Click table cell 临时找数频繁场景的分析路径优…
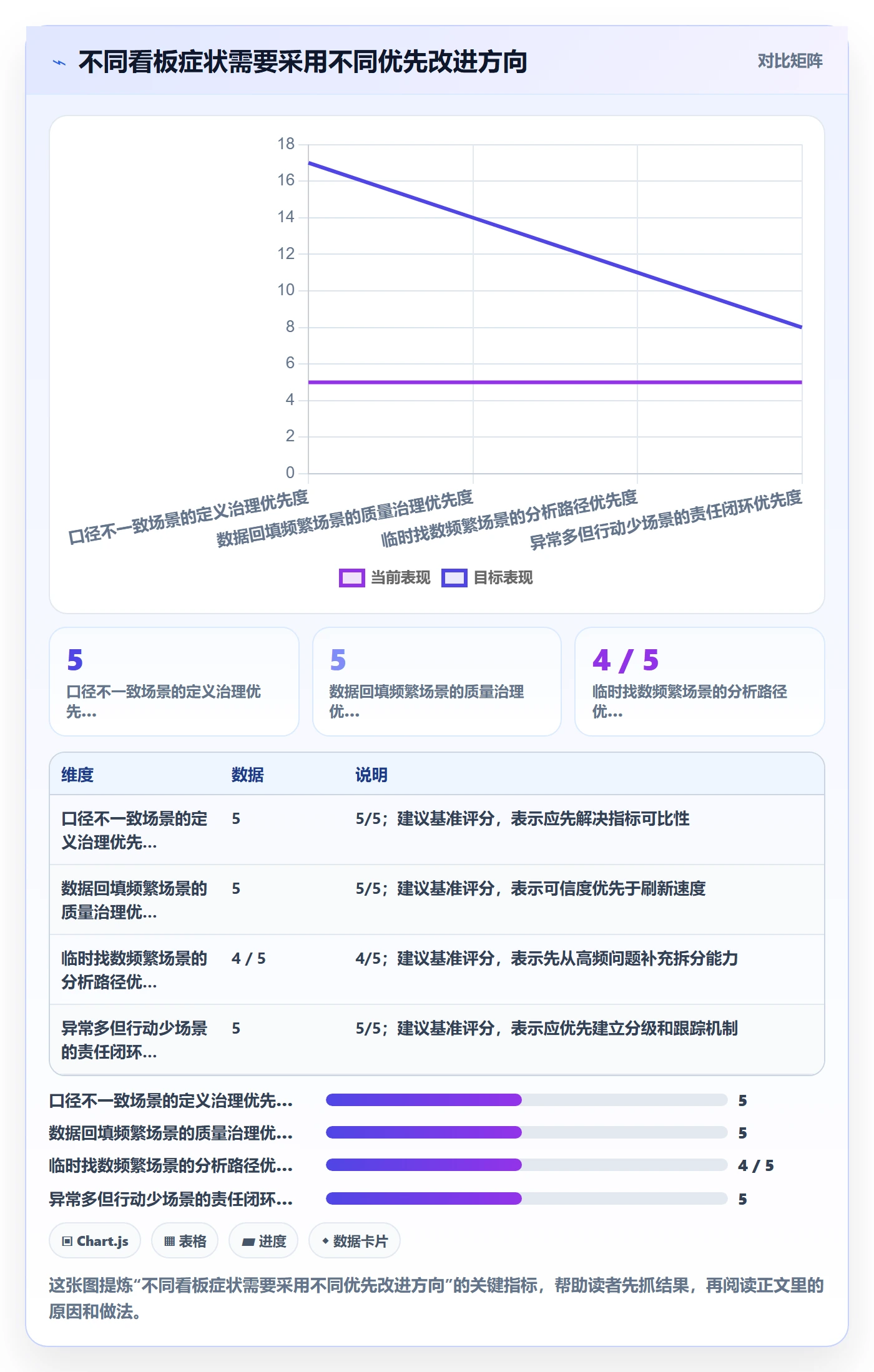 point(134,970)
